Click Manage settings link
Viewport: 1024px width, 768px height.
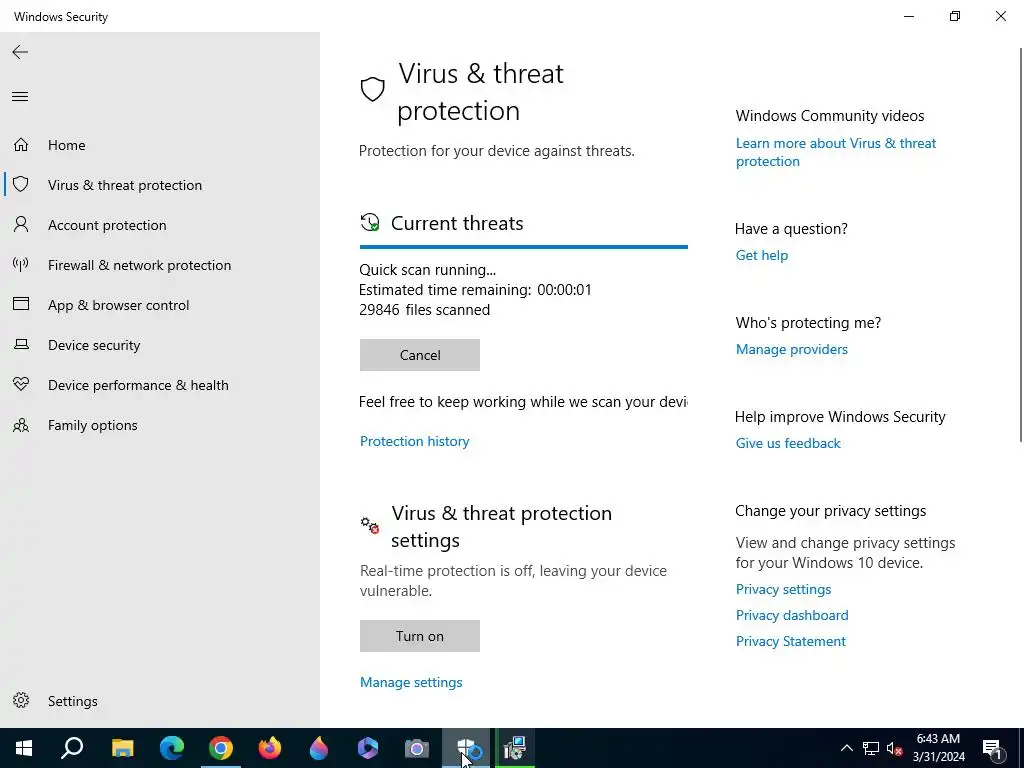pyautogui.click(x=411, y=682)
